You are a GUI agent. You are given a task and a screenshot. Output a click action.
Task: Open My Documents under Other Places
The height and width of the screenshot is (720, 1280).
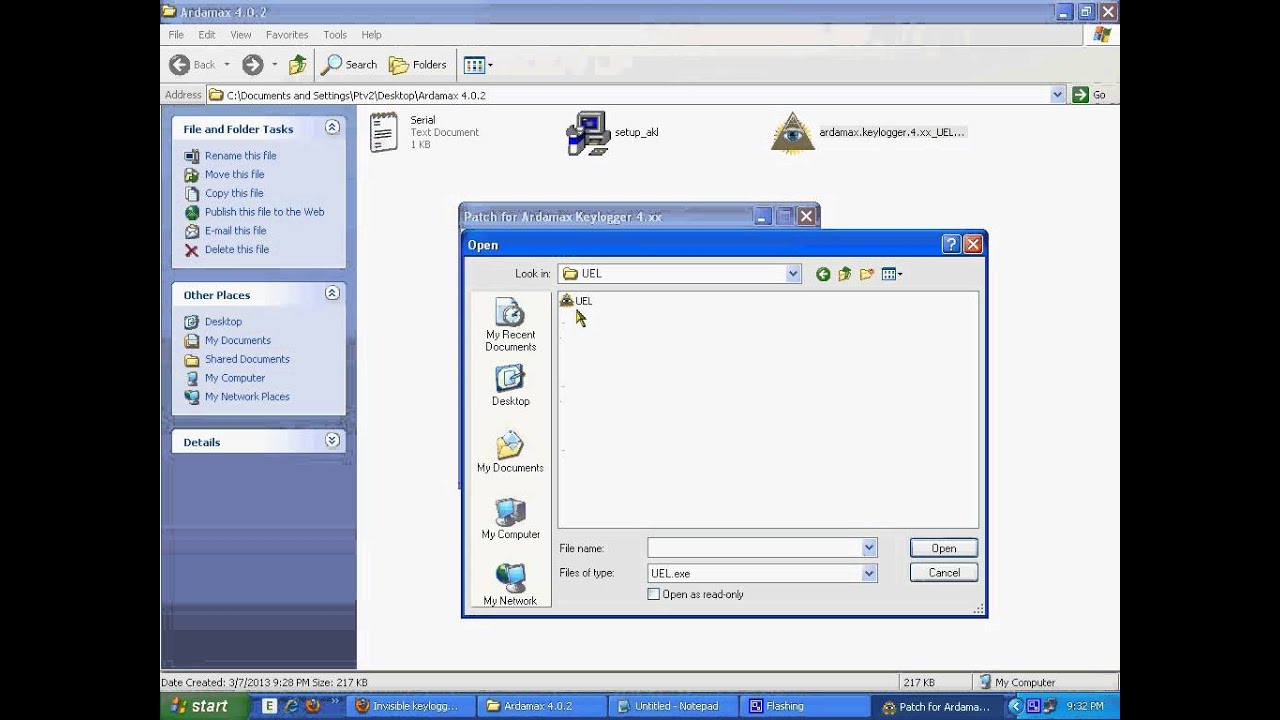237,341
